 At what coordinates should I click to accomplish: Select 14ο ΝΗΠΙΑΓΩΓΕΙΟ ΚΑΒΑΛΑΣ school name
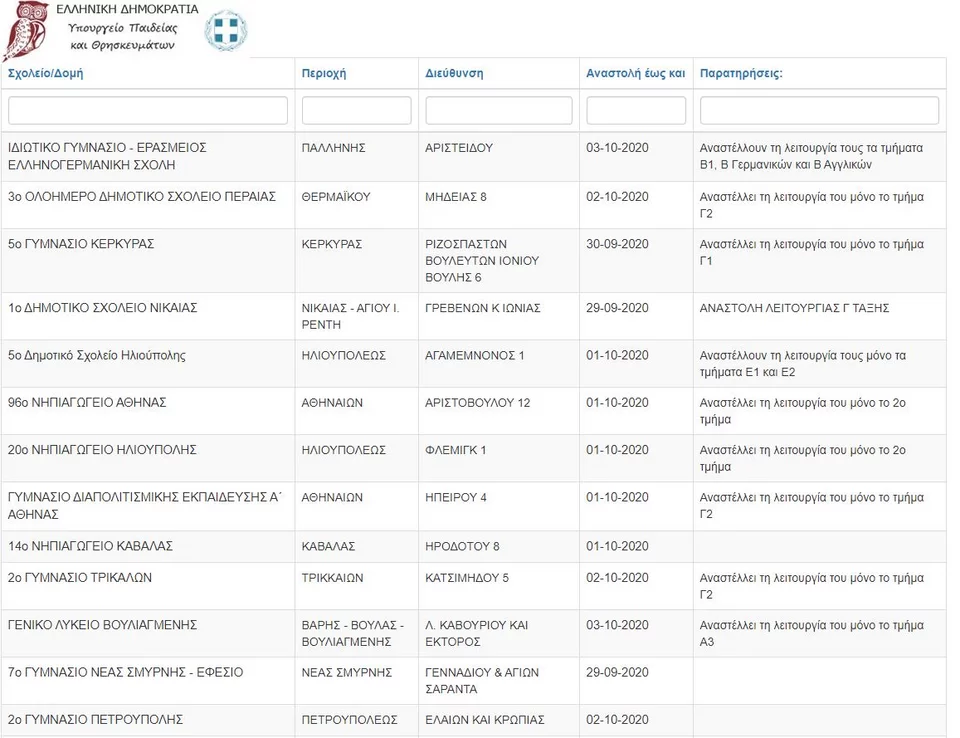coord(91,546)
